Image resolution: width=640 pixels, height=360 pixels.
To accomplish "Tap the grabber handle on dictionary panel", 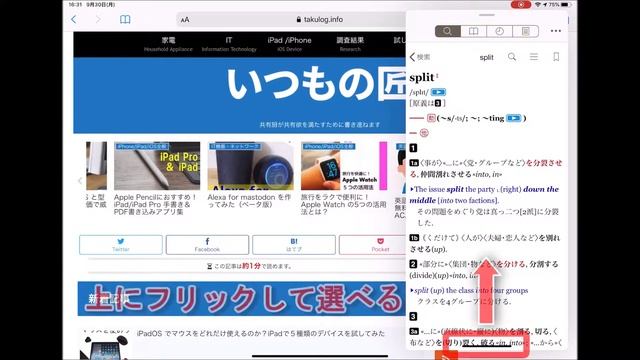I will coord(487,15).
